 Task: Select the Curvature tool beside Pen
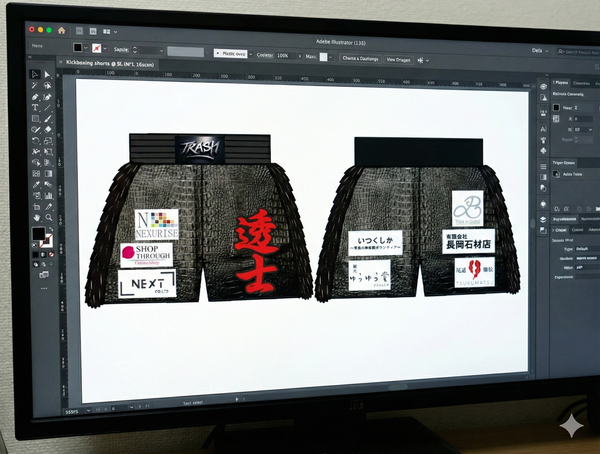47,97
